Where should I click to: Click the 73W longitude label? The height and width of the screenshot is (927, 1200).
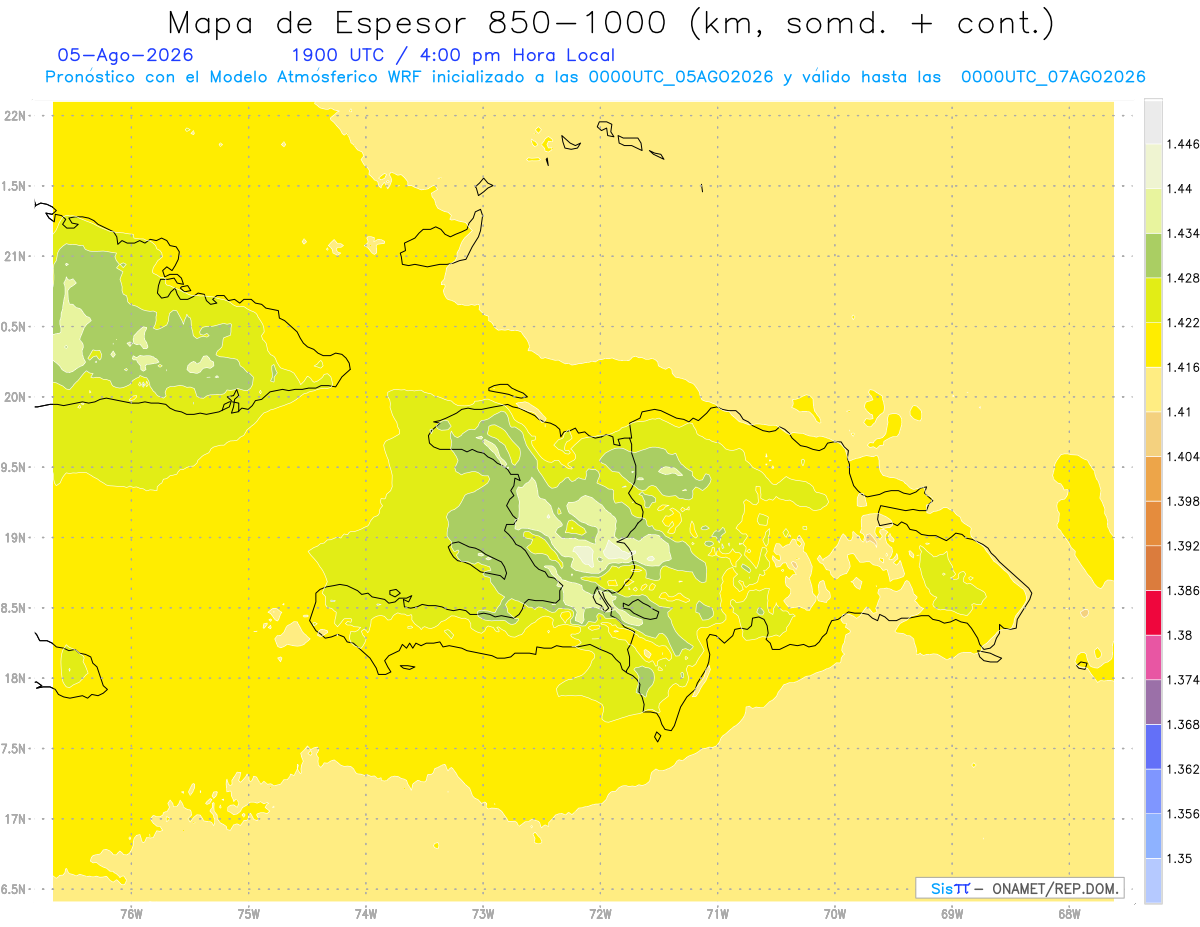point(483,914)
